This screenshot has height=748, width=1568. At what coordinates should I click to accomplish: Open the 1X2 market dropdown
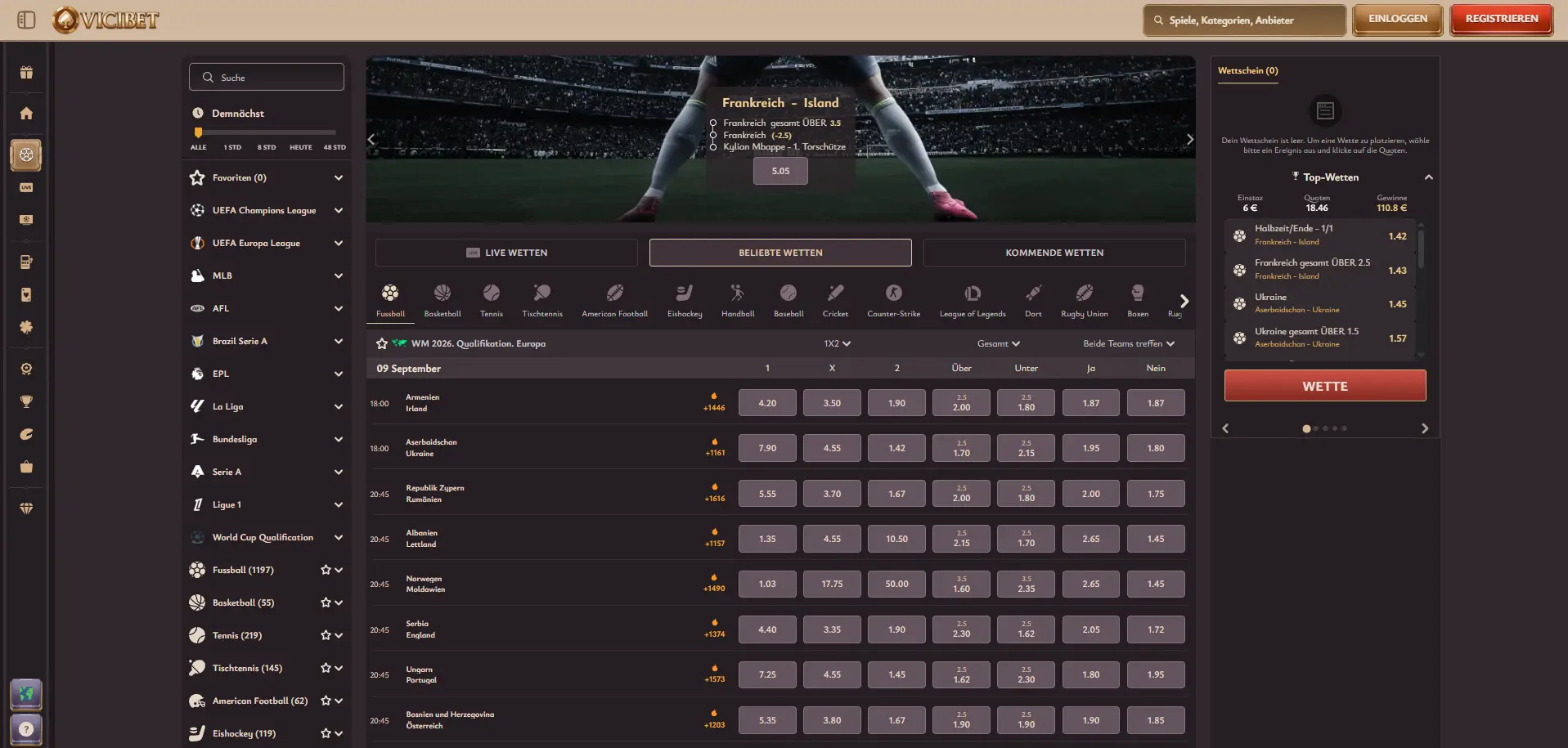click(837, 344)
